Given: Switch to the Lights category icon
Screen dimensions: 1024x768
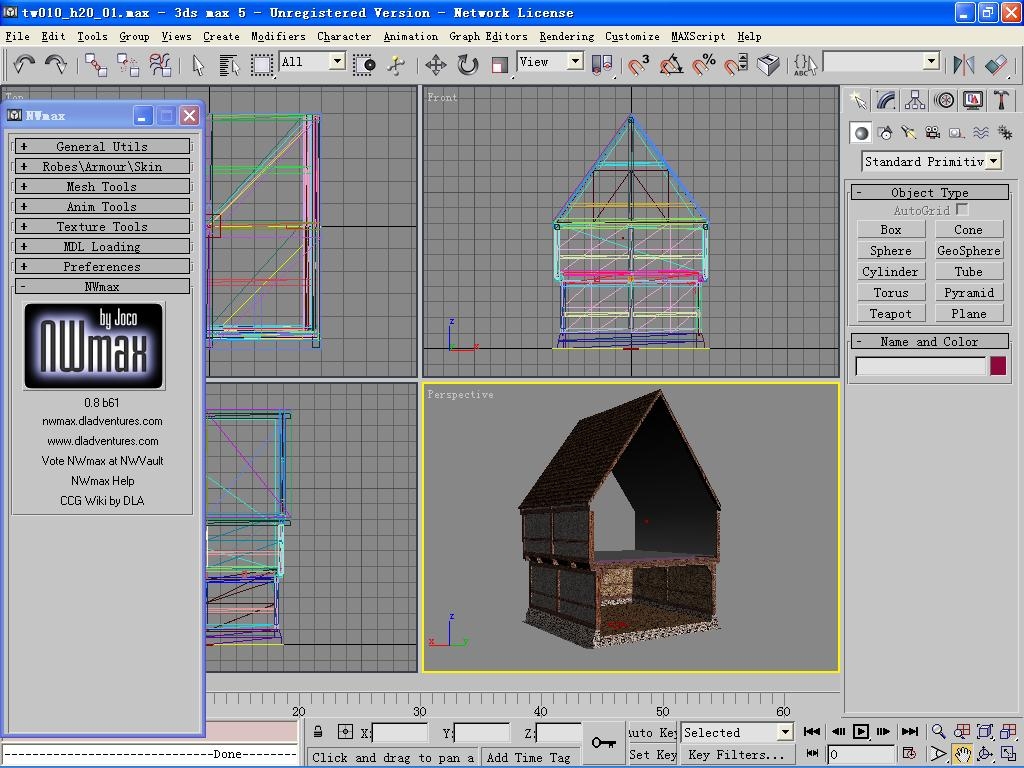Looking at the screenshot, I should pyautogui.click(x=909, y=133).
